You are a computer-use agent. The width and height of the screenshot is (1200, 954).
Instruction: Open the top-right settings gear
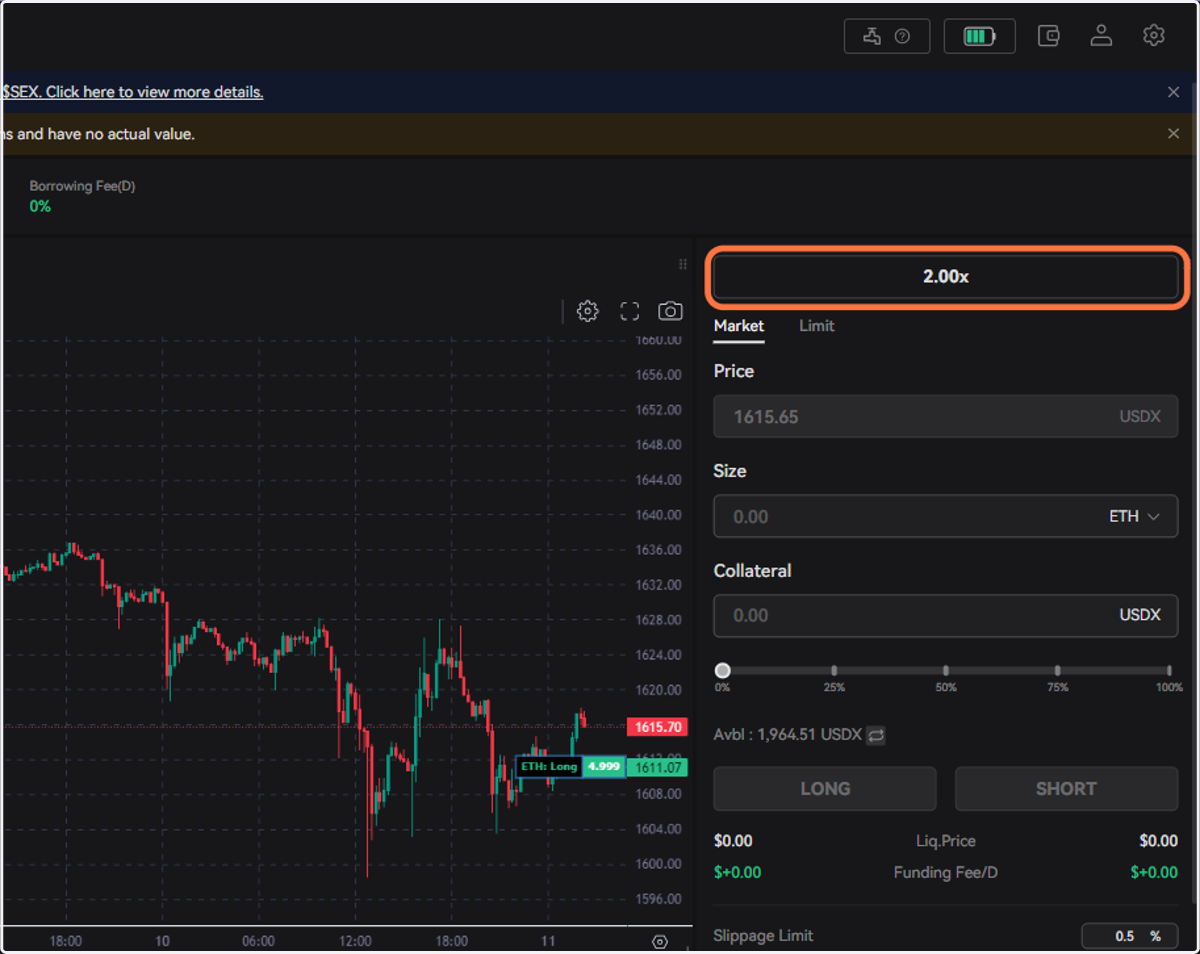point(1153,36)
